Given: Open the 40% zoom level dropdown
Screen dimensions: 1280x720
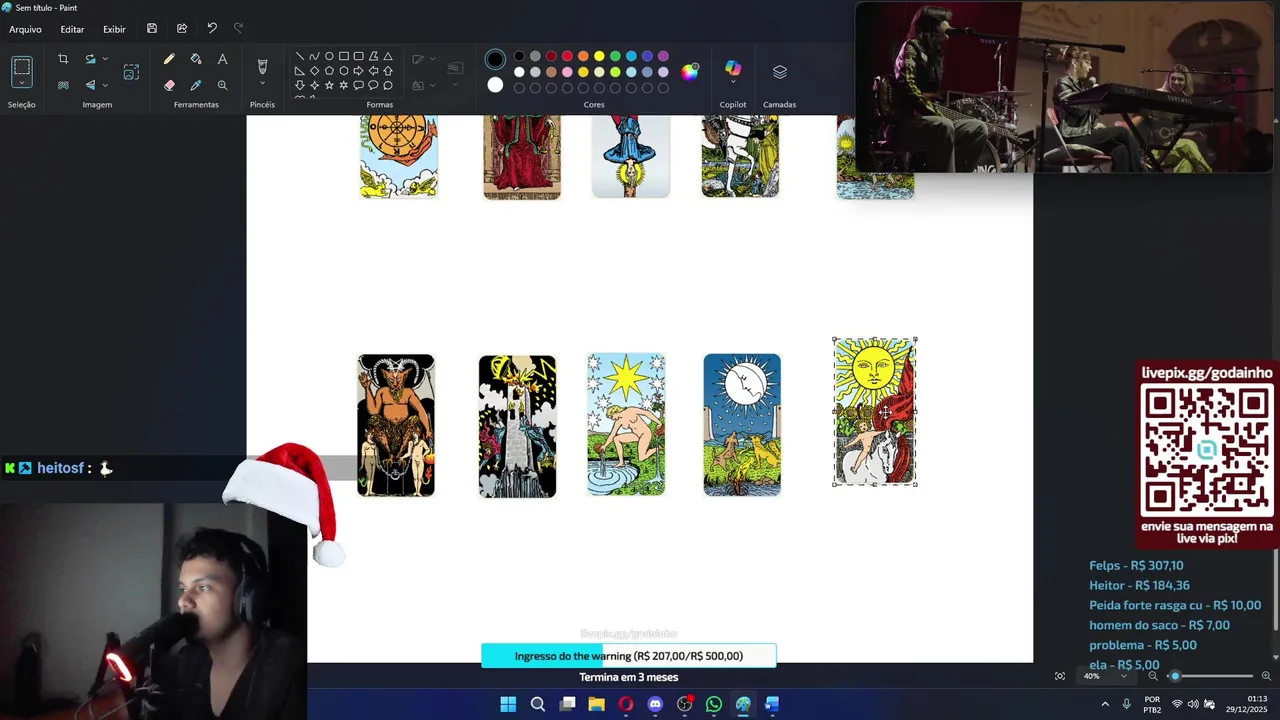Looking at the screenshot, I should click(x=1106, y=676).
